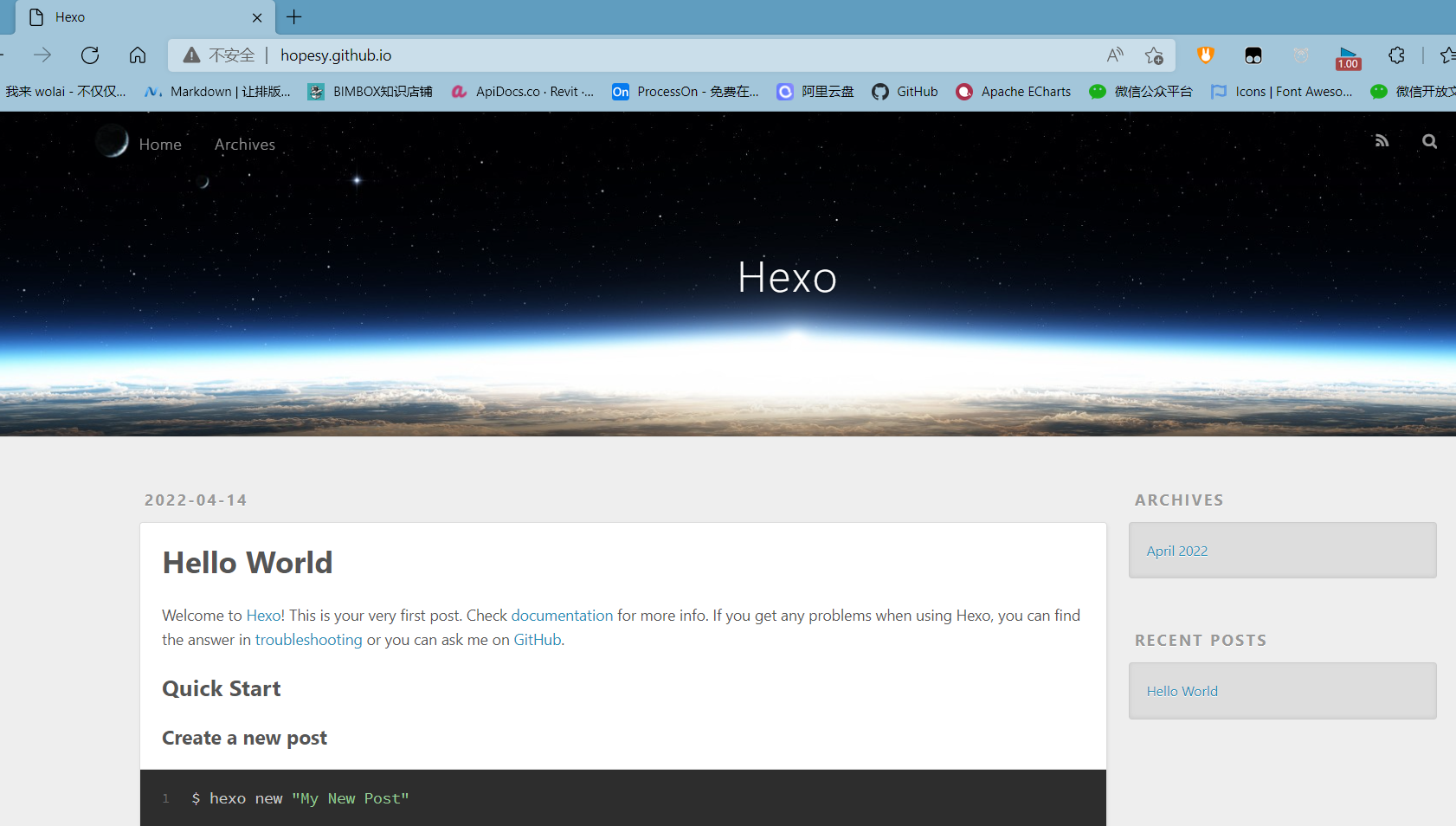Click the ARCHIVES sidebar heading
Screen dimensions: 1456x826
(x=1179, y=500)
